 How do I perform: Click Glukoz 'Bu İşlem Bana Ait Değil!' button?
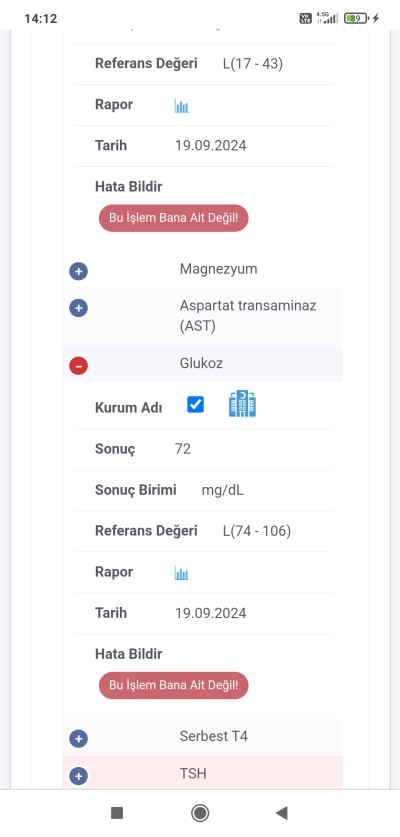coord(174,685)
